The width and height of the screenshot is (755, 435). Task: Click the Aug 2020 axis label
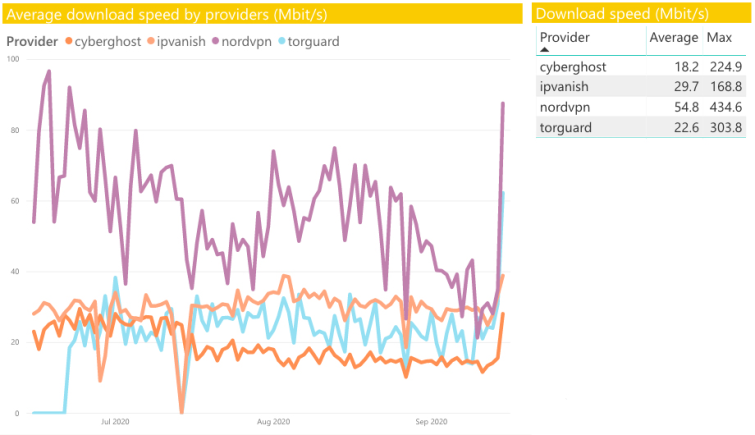[x=273, y=422]
